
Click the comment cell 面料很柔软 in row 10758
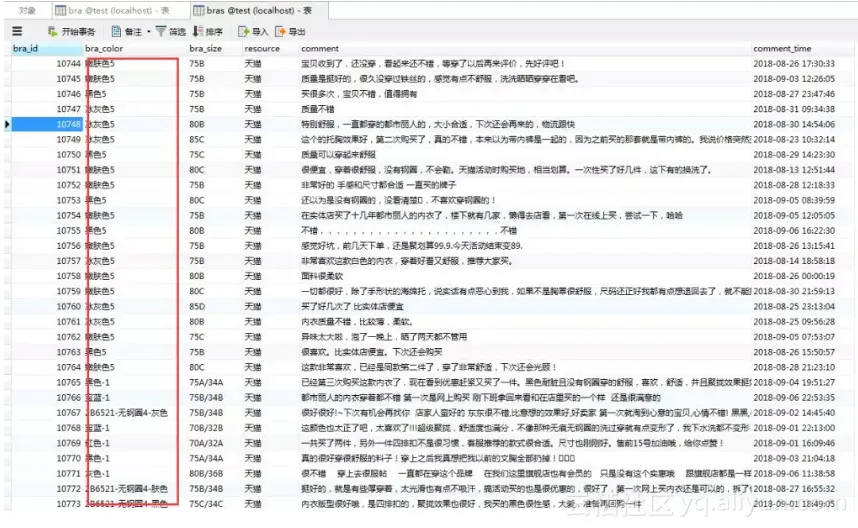click(x=322, y=276)
